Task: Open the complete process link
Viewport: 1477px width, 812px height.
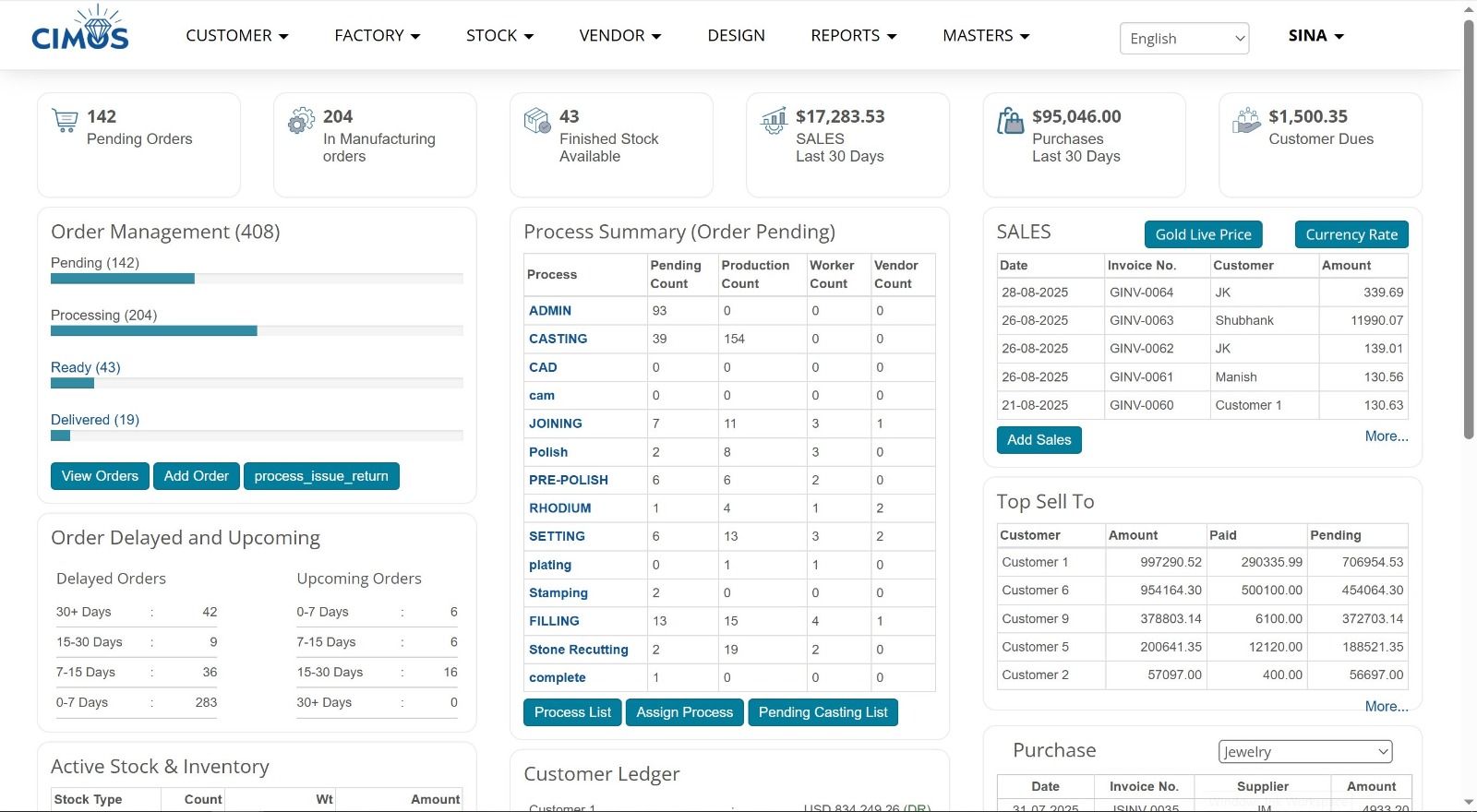Action: pos(558,677)
